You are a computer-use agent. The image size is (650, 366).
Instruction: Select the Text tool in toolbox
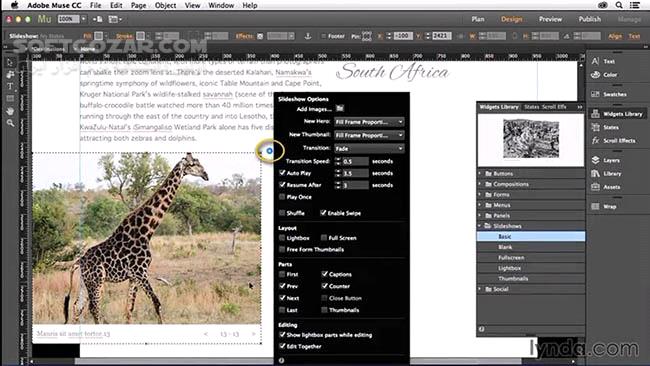[x=10, y=87]
